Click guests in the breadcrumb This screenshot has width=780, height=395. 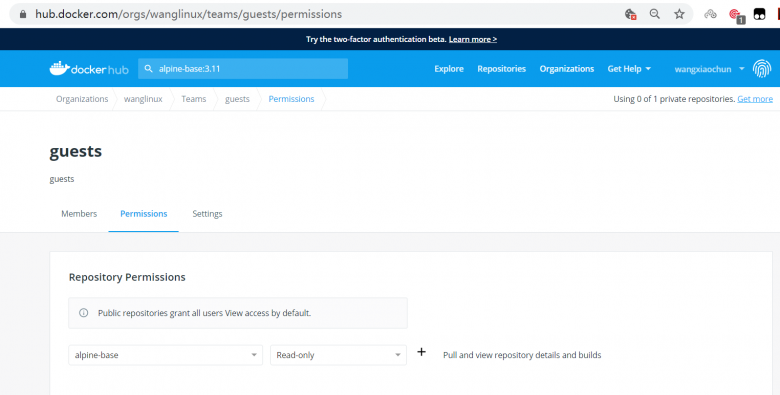click(237, 99)
